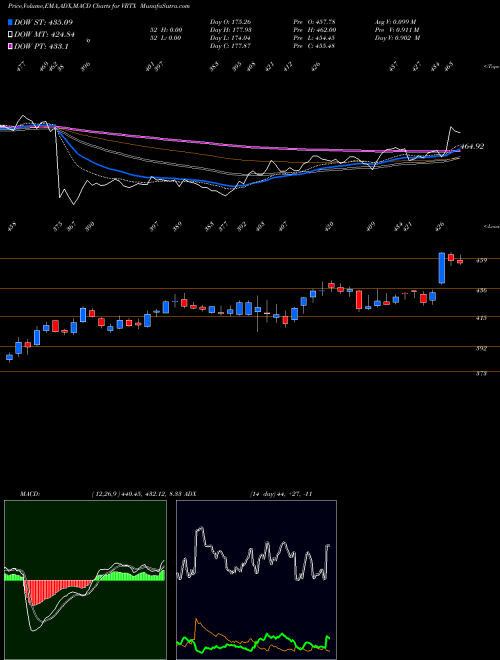Click the 415 price axis label
This screenshot has height=660, width=500.
(481, 318)
